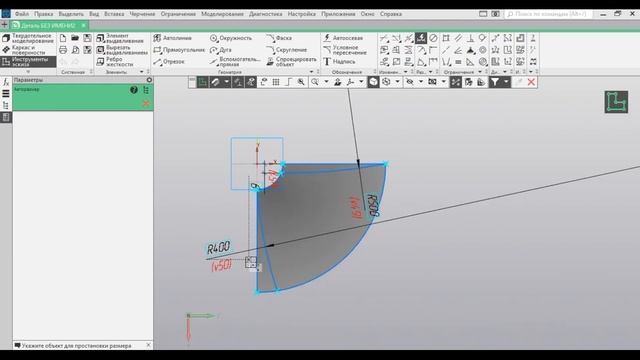Viewport: 640px width, 360px height.
Task: Toggle the shaded cube display mode
Action: (x=373, y=82)
